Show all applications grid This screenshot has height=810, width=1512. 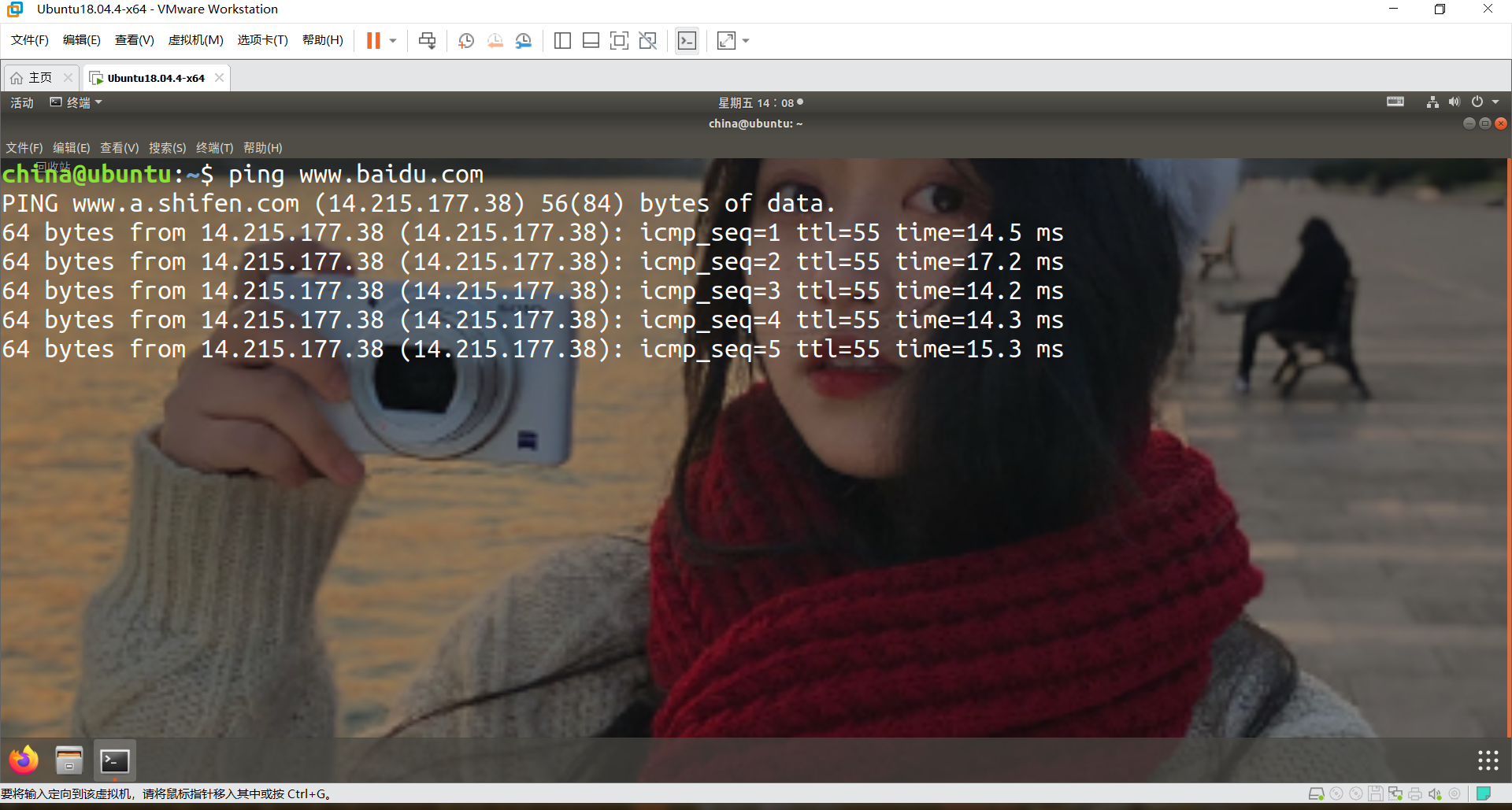point(1488,760)
